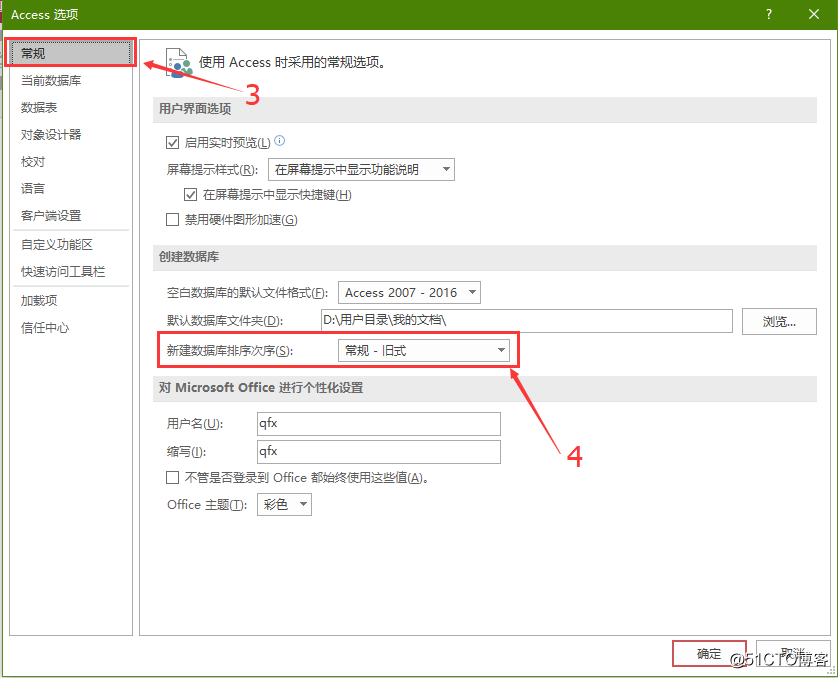
Task: Toggle 启用实时预览 checkbox
Action: [172, 143]
